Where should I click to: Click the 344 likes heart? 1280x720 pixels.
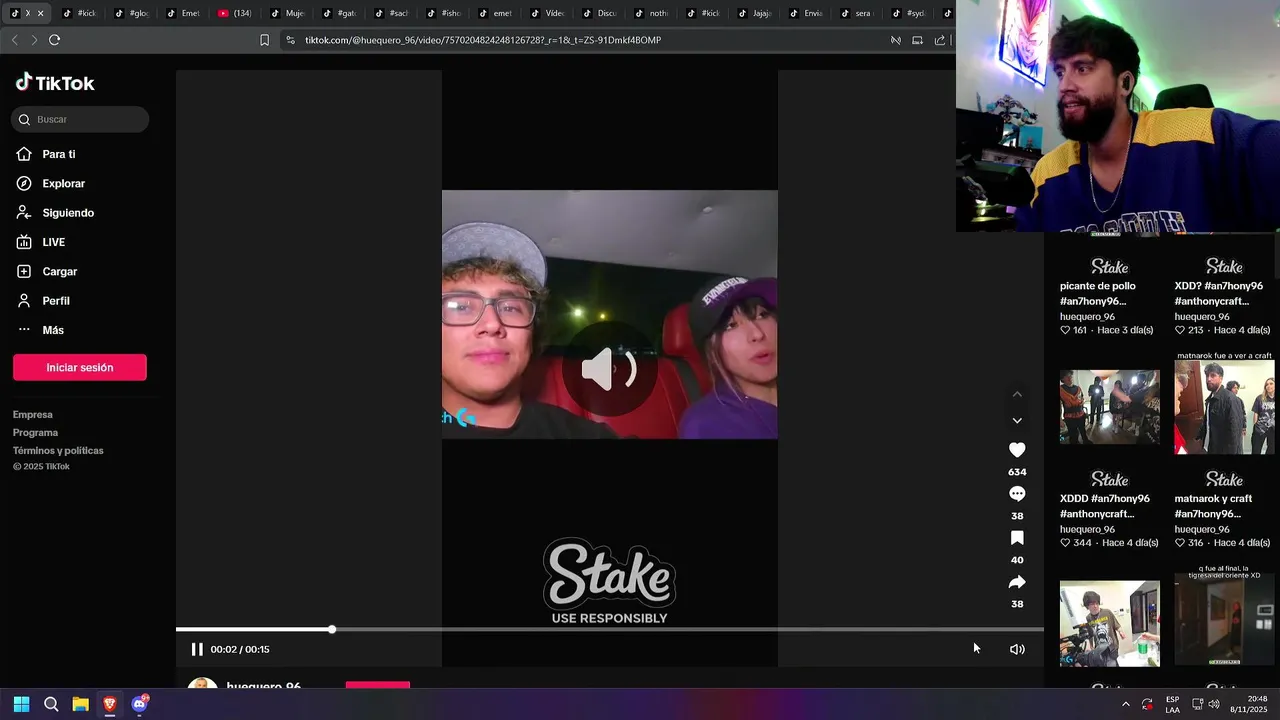coord(1066,543)
